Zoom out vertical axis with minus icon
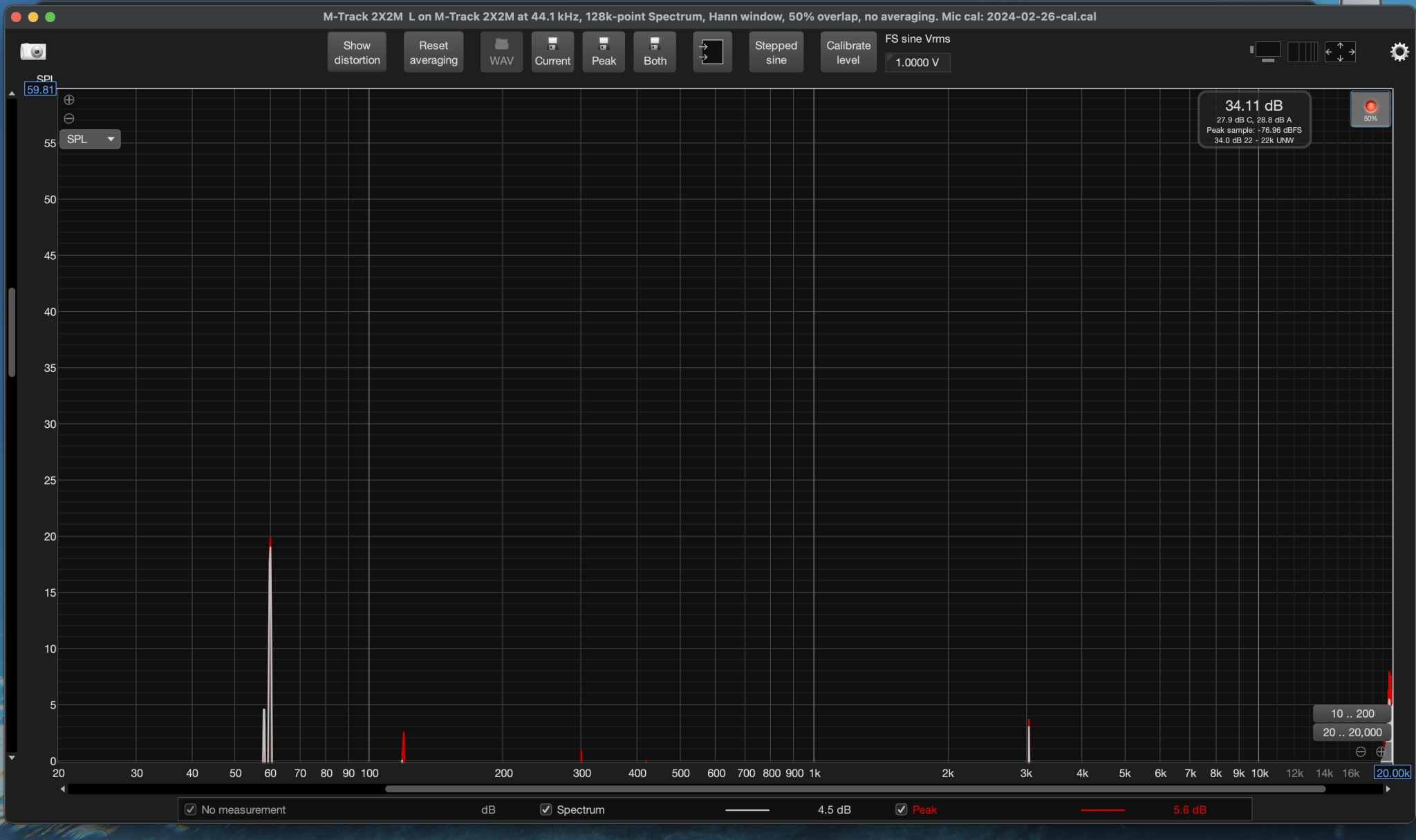This screenshot has height=840, width=1416. tap(69, 119)
